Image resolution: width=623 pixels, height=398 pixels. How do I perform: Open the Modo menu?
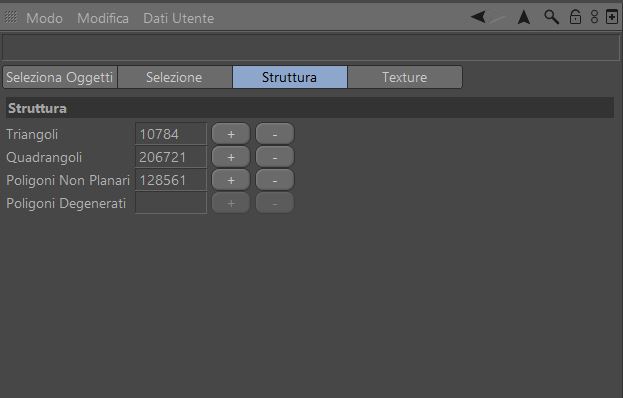(44, 18)
